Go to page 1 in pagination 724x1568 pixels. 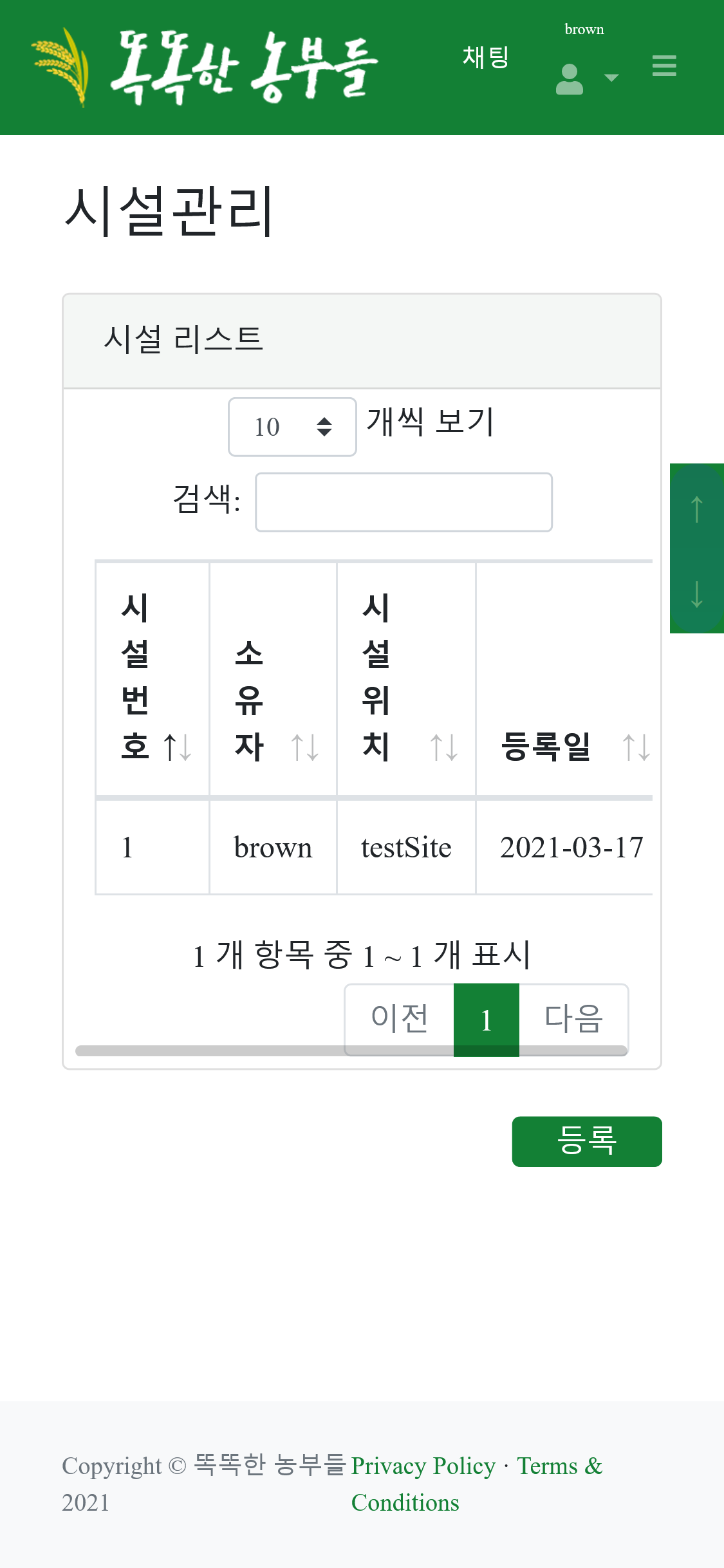pyautogui.click(x=486, y=1019)
